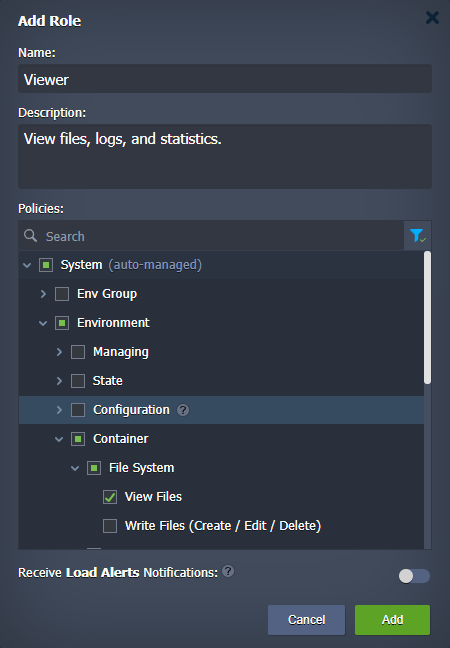This screenshot has width=450, height=648.
Task: Expand the State policies group
Action: 59,381
